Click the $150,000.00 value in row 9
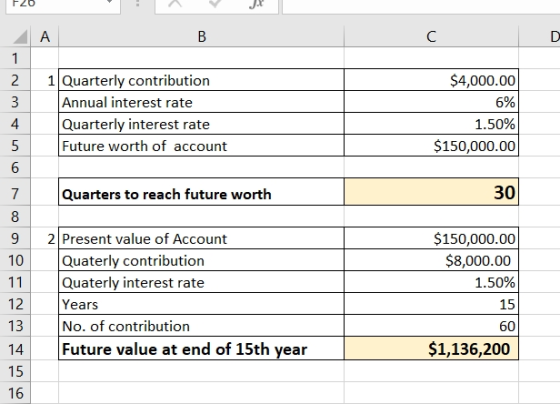This screenshot has width=560, height=404. click(431, 238)
